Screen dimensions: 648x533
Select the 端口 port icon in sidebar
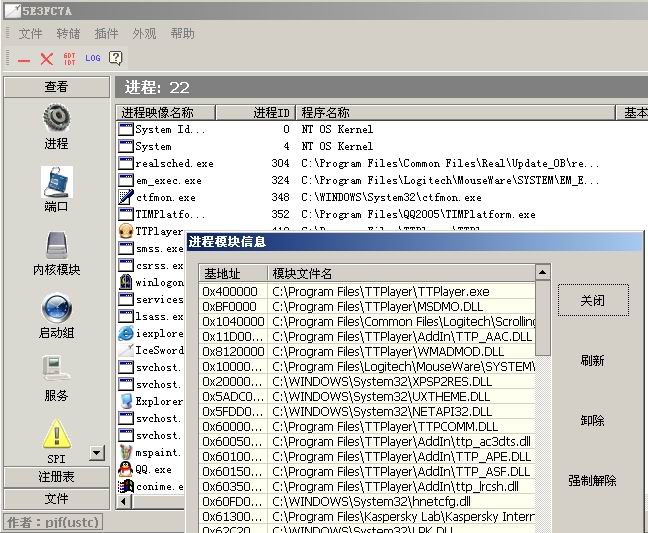pos(57,182)
